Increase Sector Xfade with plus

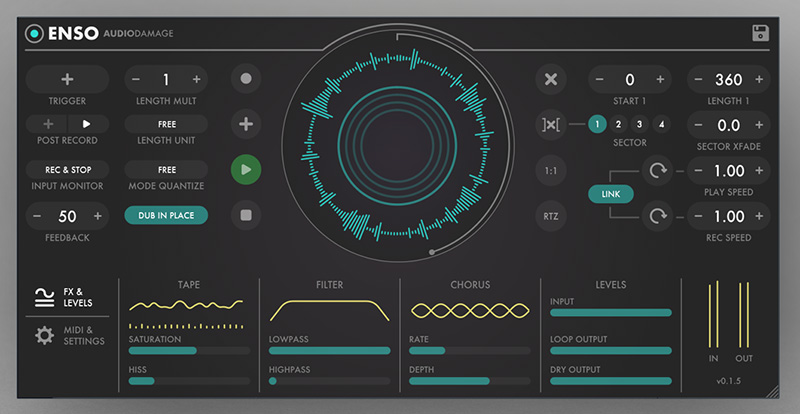tap(759, 125)
